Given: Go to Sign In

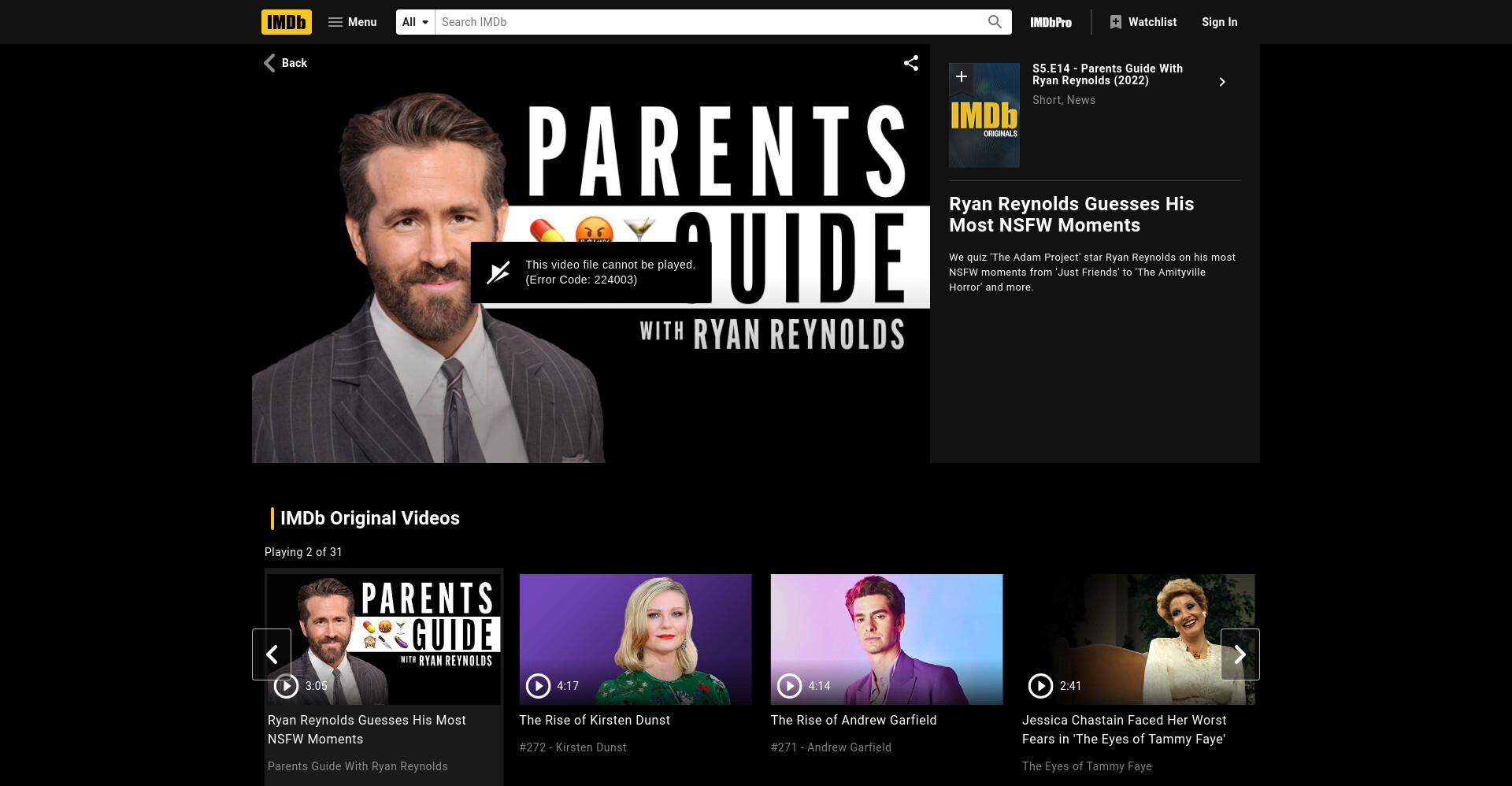Looking at the screenshot, I should [x=1220, y=22].
